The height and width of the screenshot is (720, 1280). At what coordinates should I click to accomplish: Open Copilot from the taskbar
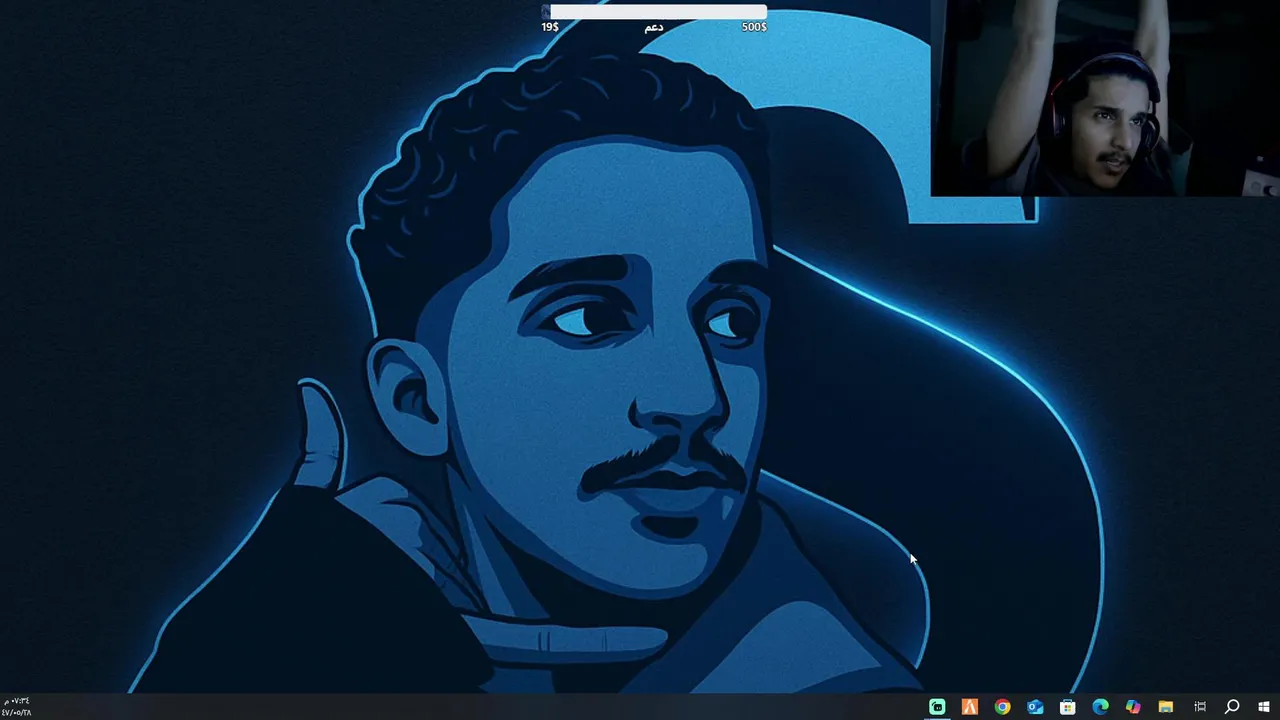(1133, 707)
